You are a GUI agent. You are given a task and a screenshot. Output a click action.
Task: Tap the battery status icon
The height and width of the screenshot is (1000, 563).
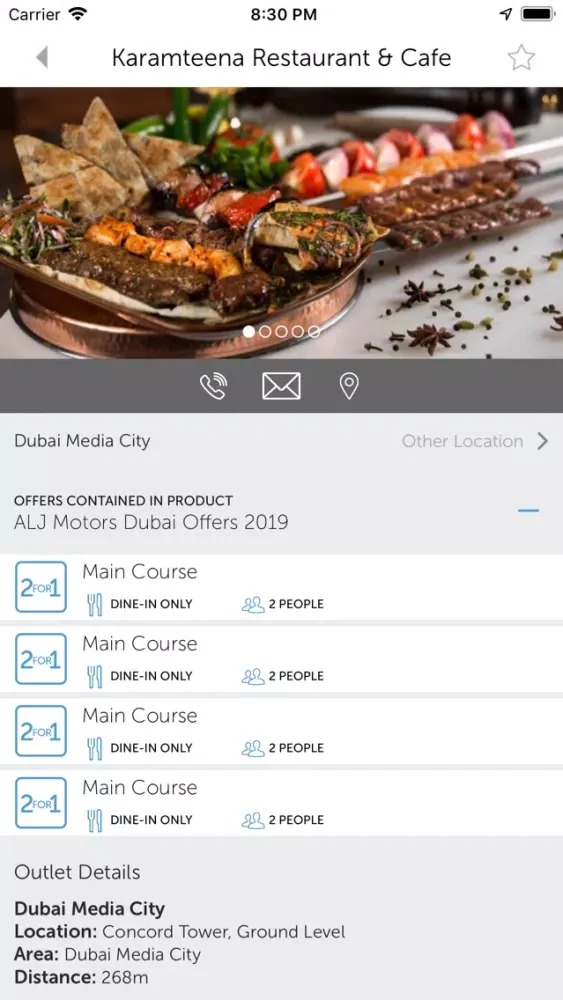tap(538, 14)
